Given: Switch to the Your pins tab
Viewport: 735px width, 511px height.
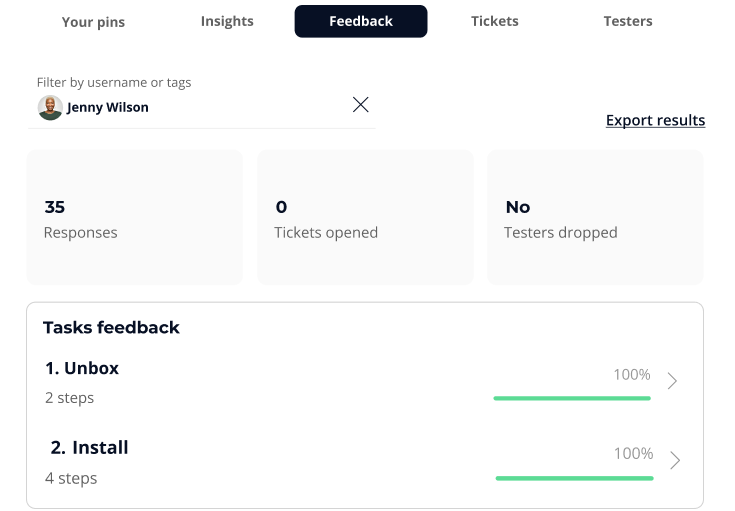Looking at the screenshot, I should coord(92,21).
